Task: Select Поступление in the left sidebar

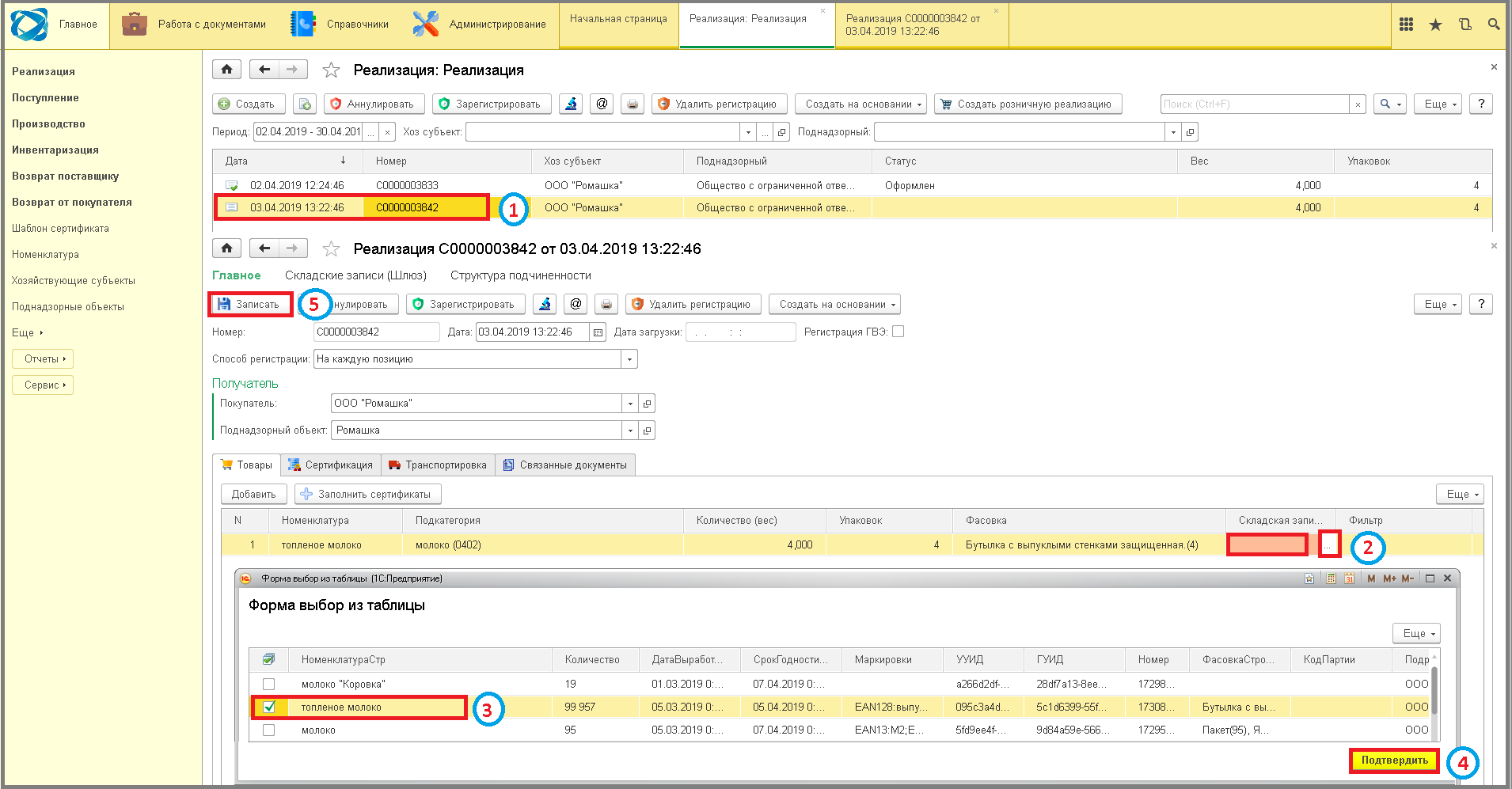Action: (45, 97)
